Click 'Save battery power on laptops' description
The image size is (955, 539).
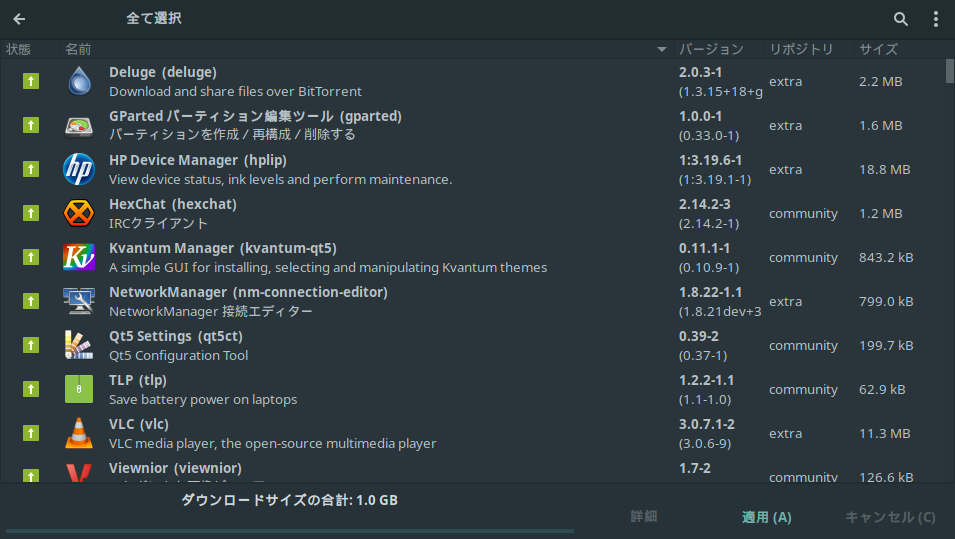203,400
